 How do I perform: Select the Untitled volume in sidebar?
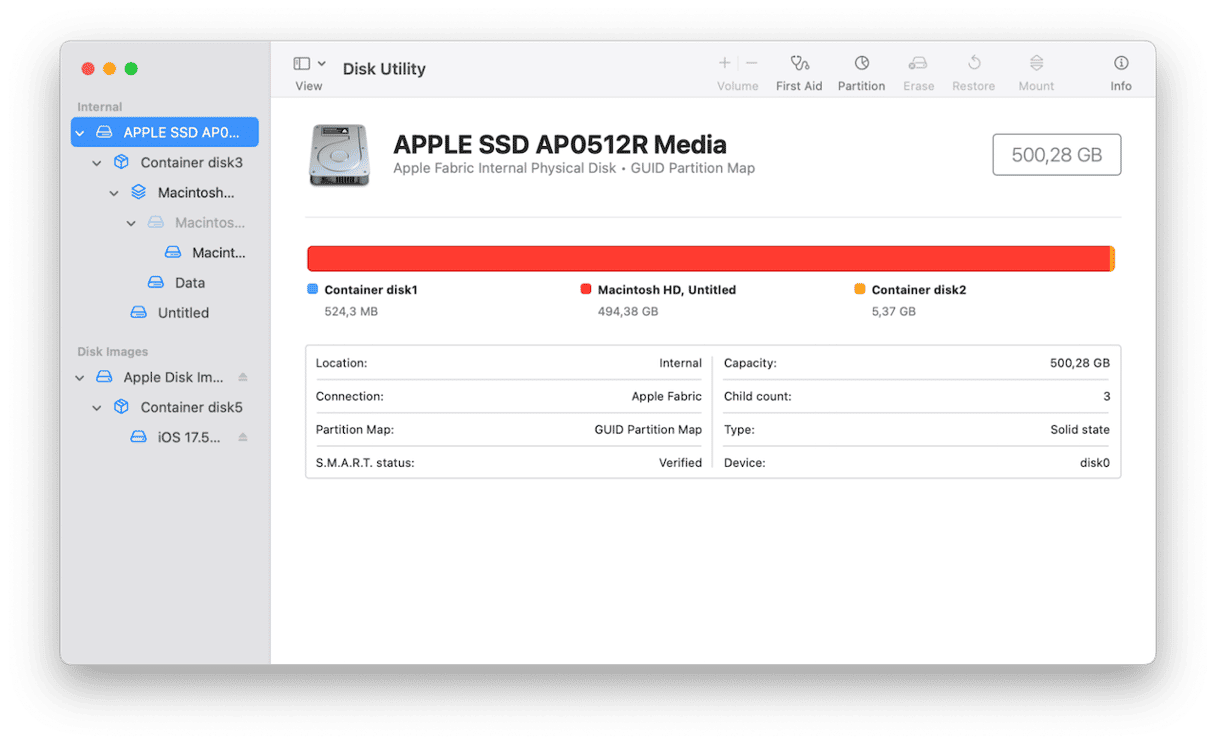pyautogui.click(x=183, y=313)
